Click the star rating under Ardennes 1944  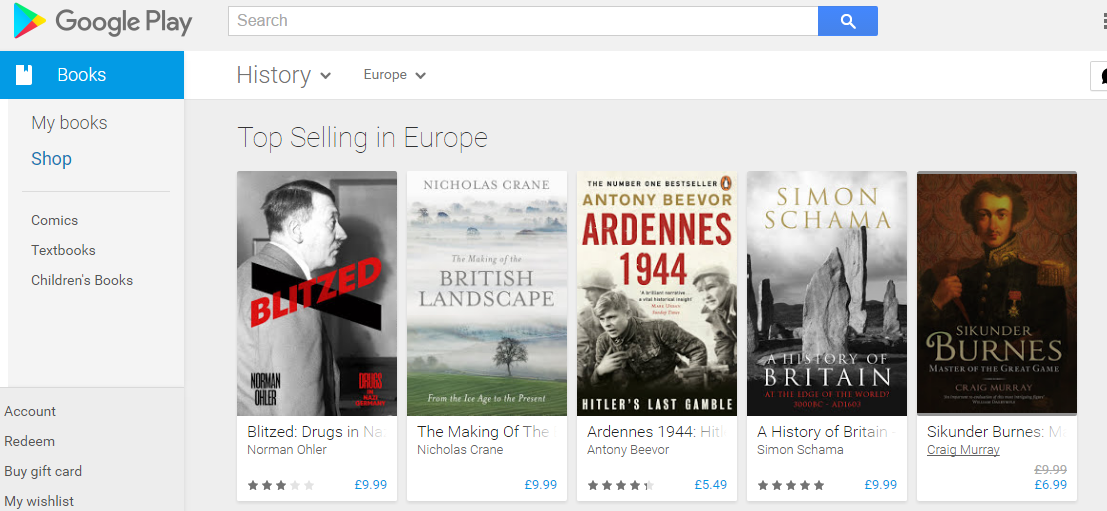tap(621, 485)
